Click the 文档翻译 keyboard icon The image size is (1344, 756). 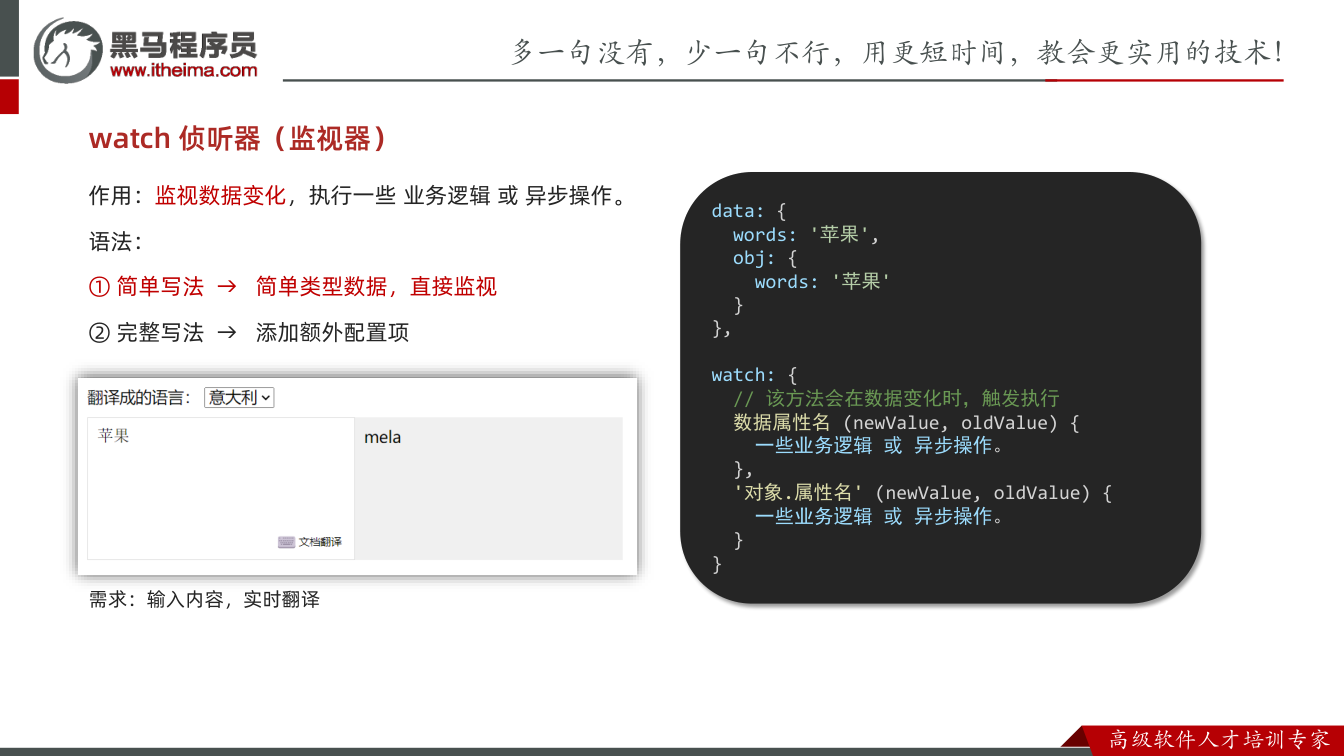coord(287,542)
